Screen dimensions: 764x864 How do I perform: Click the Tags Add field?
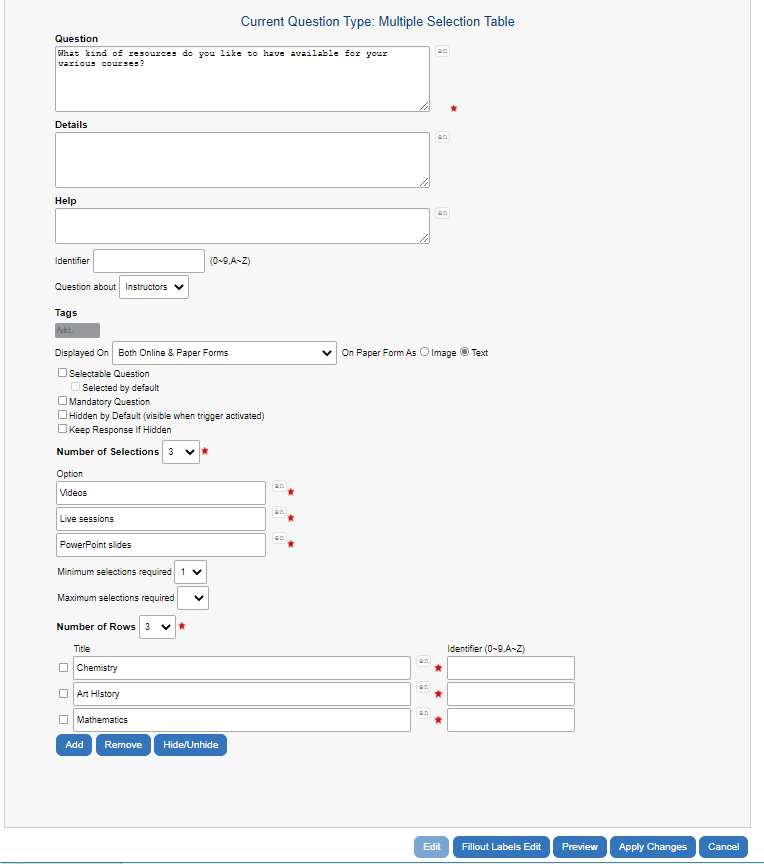pyautogui.click(x=78, y=331)
